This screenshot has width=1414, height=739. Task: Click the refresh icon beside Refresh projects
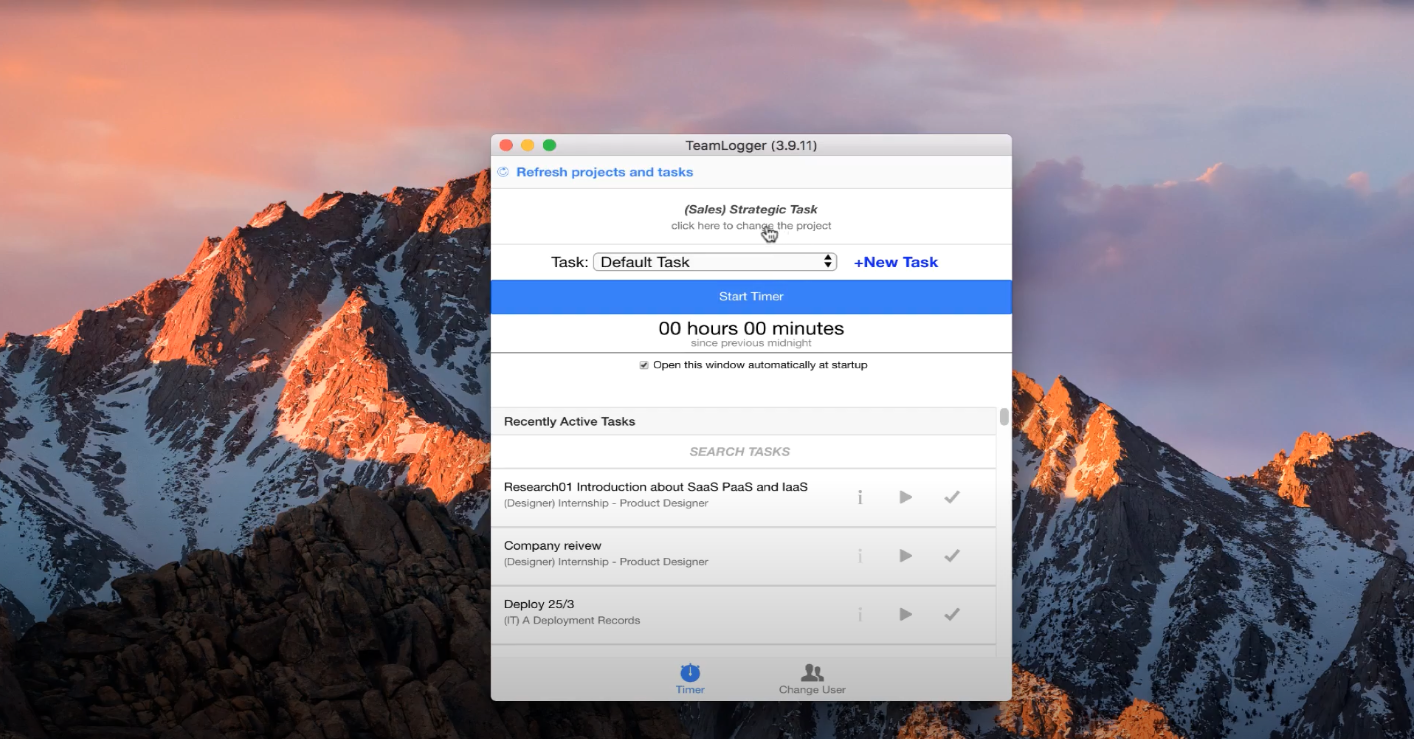[503, 172]
